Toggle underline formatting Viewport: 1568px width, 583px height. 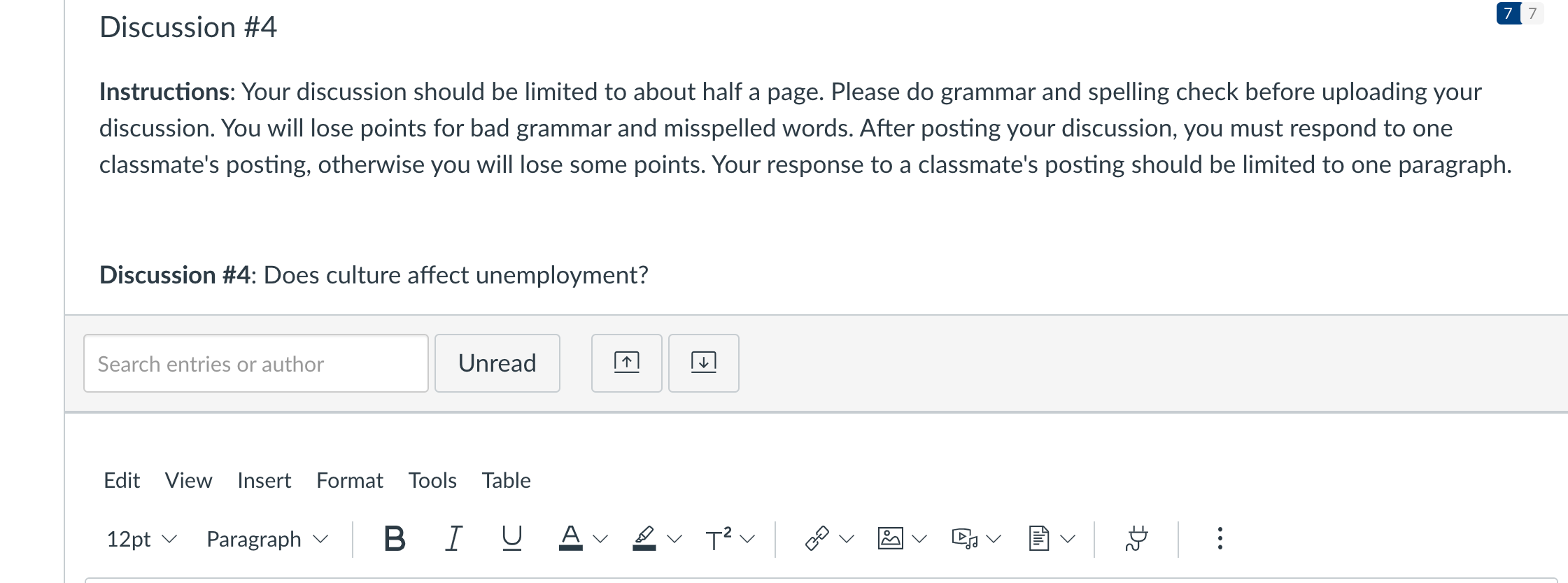coord(512,539)
